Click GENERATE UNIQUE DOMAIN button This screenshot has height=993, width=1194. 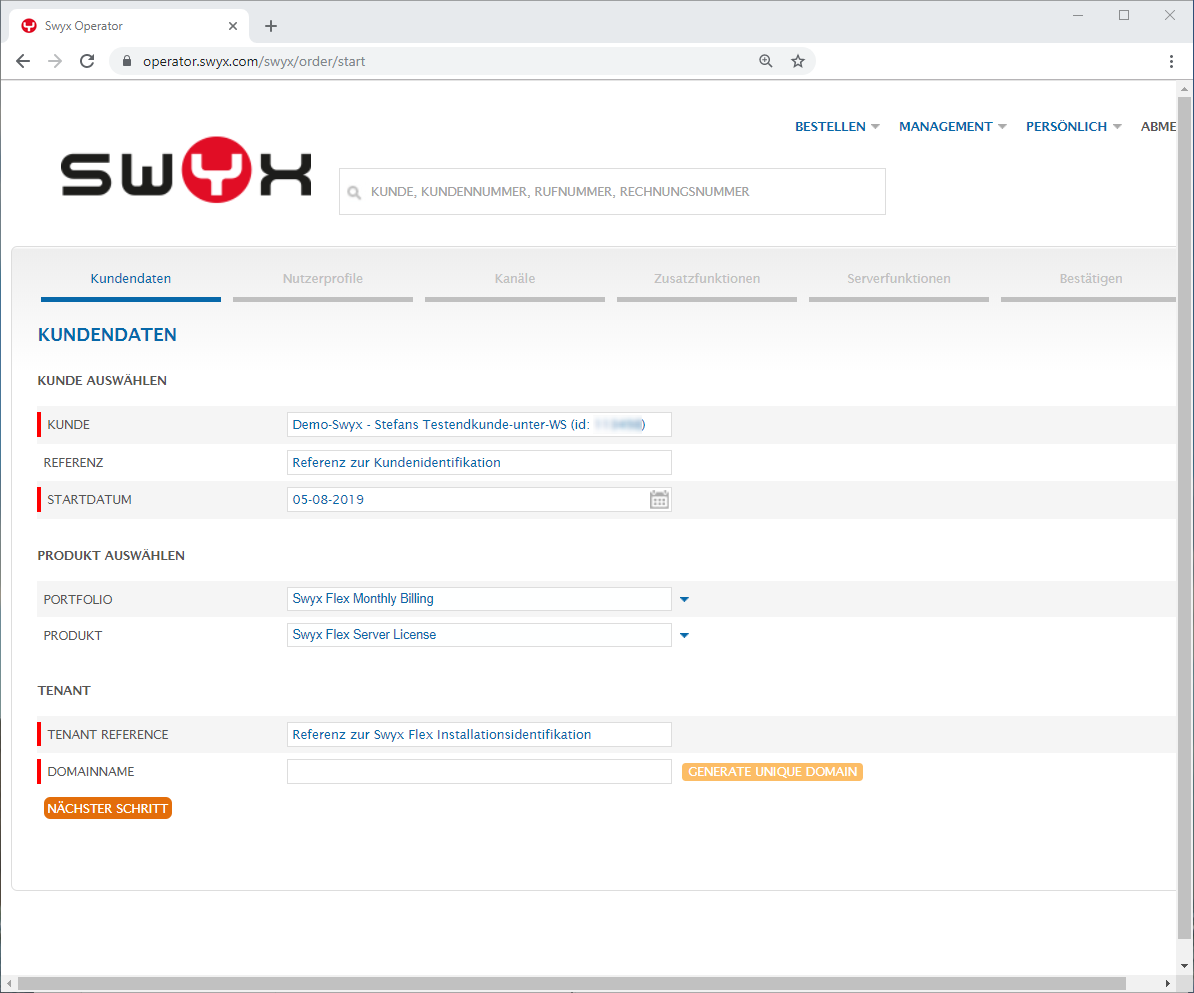tap(772, 771)
